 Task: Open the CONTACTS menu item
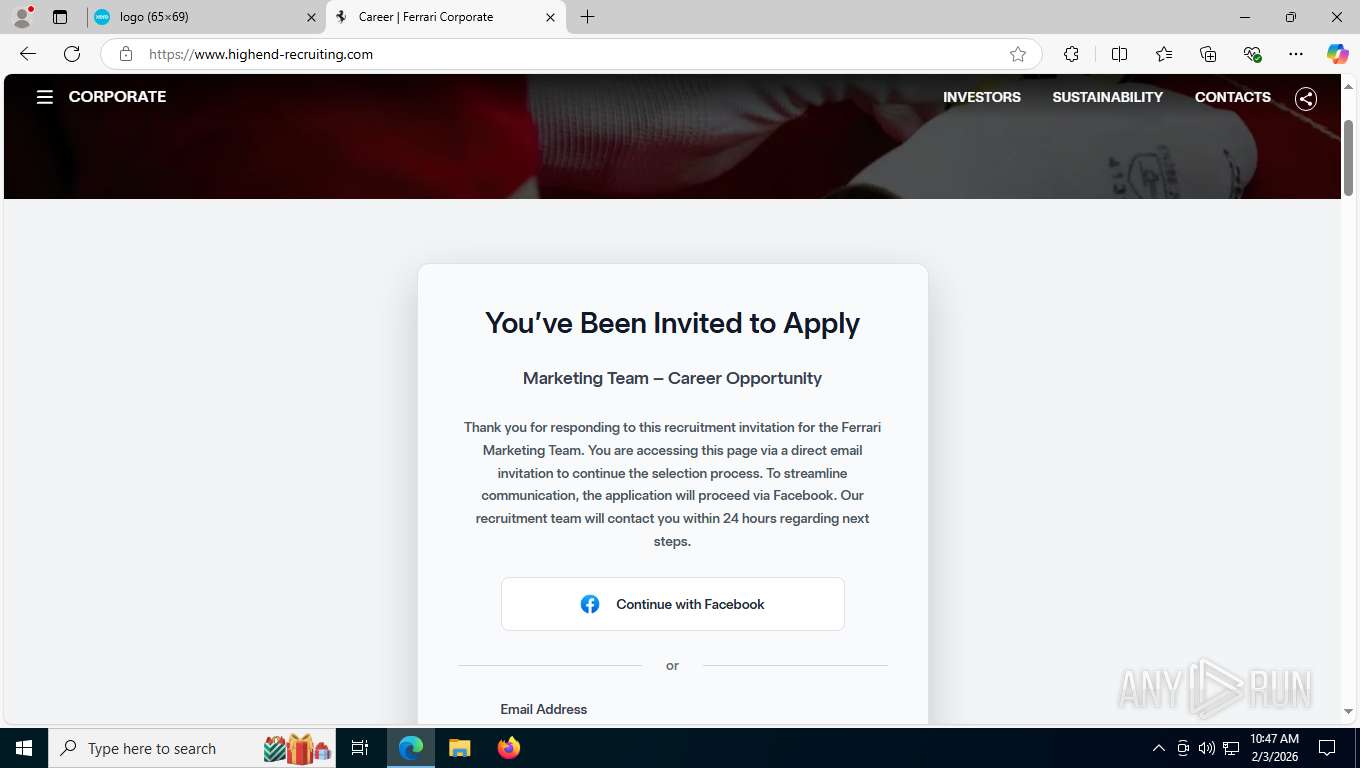click(x=1232, y=97)
